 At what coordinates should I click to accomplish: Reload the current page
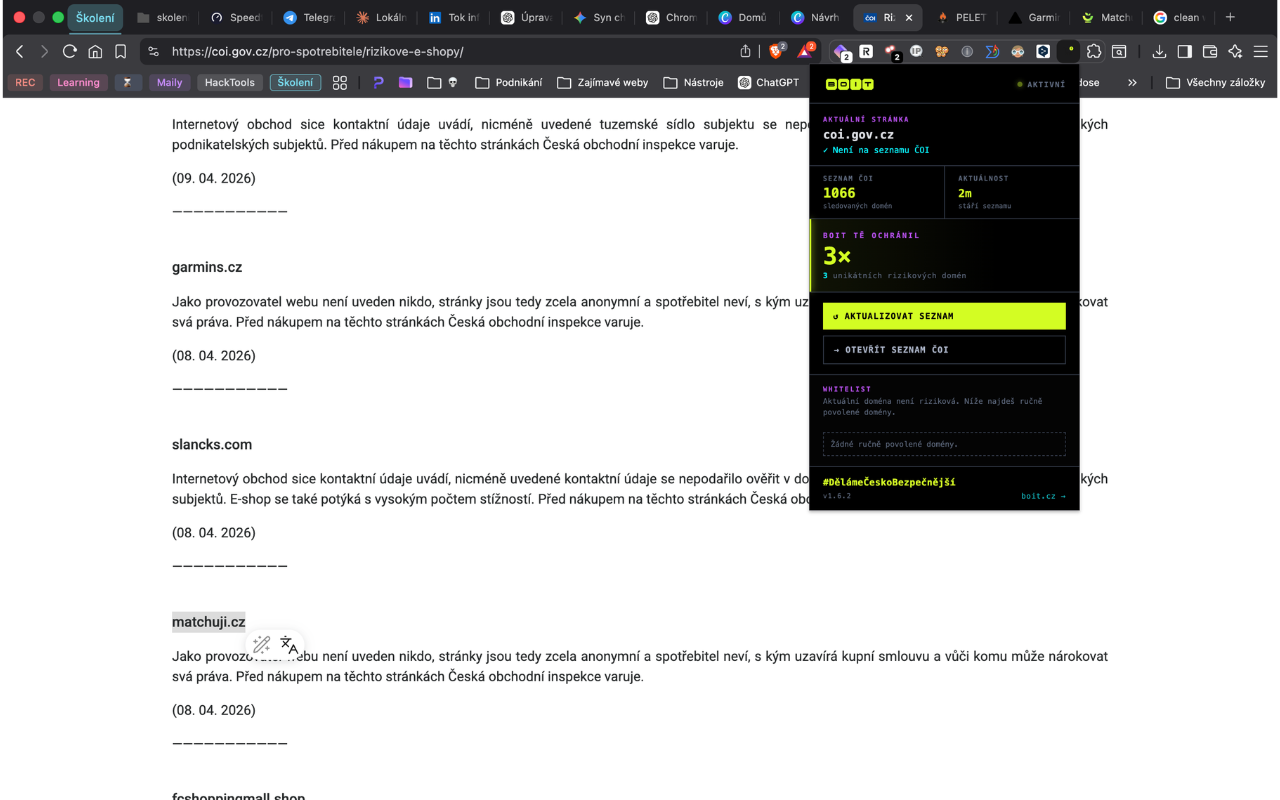(69, 51)
